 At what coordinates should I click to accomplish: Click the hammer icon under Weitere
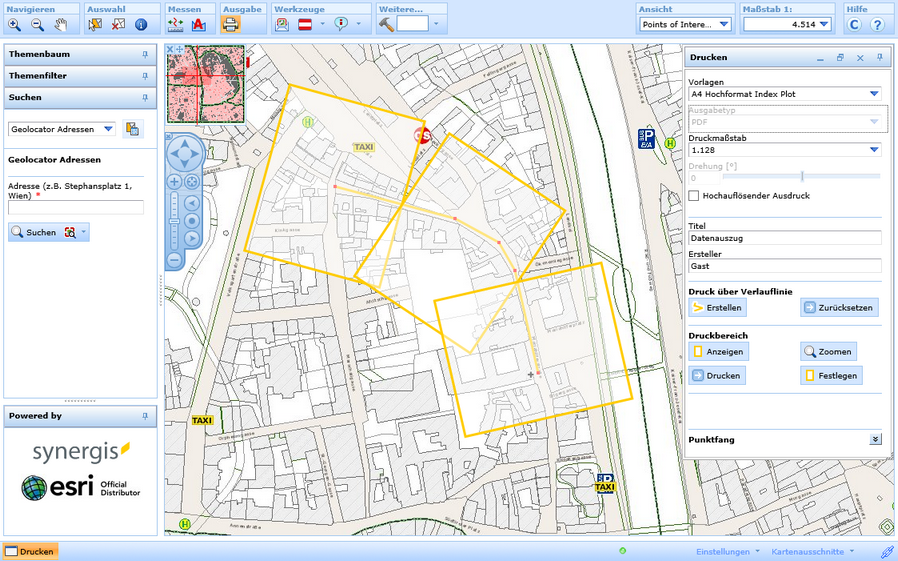pyautogui.click(x=386, y=24)
